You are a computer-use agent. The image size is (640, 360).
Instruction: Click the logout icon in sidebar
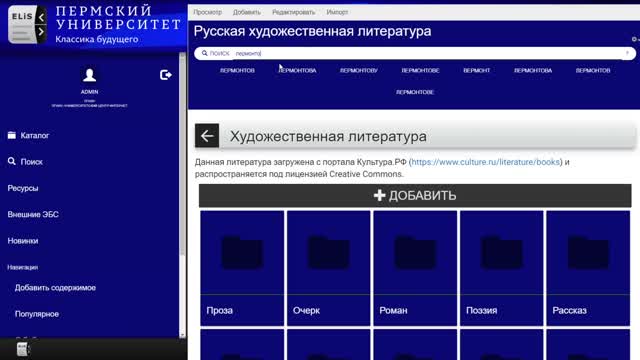[x=166, y=75]
